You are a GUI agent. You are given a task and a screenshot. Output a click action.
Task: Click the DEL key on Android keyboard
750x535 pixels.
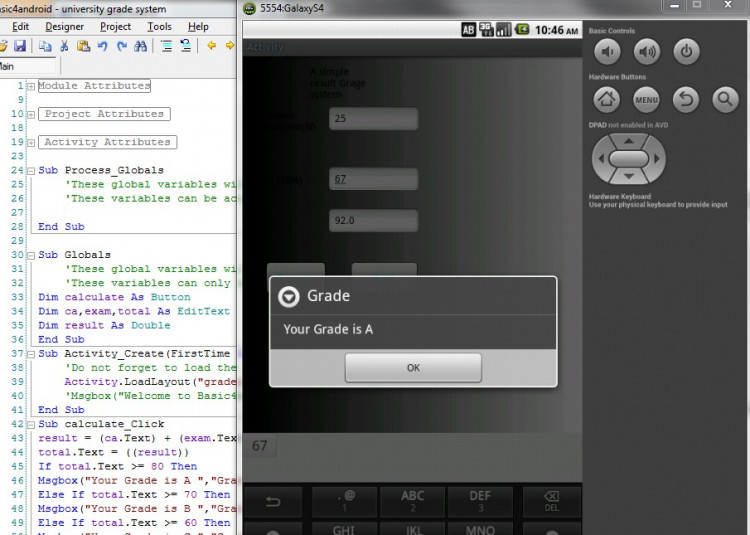[x=551, y=502]
